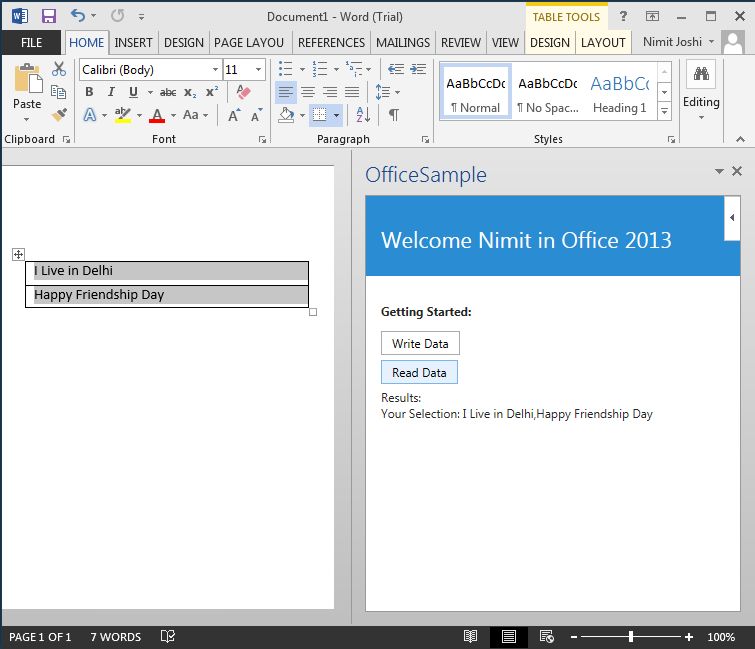
Task: Apply Text Effects with the outlined A
Action: click(90, 115)
